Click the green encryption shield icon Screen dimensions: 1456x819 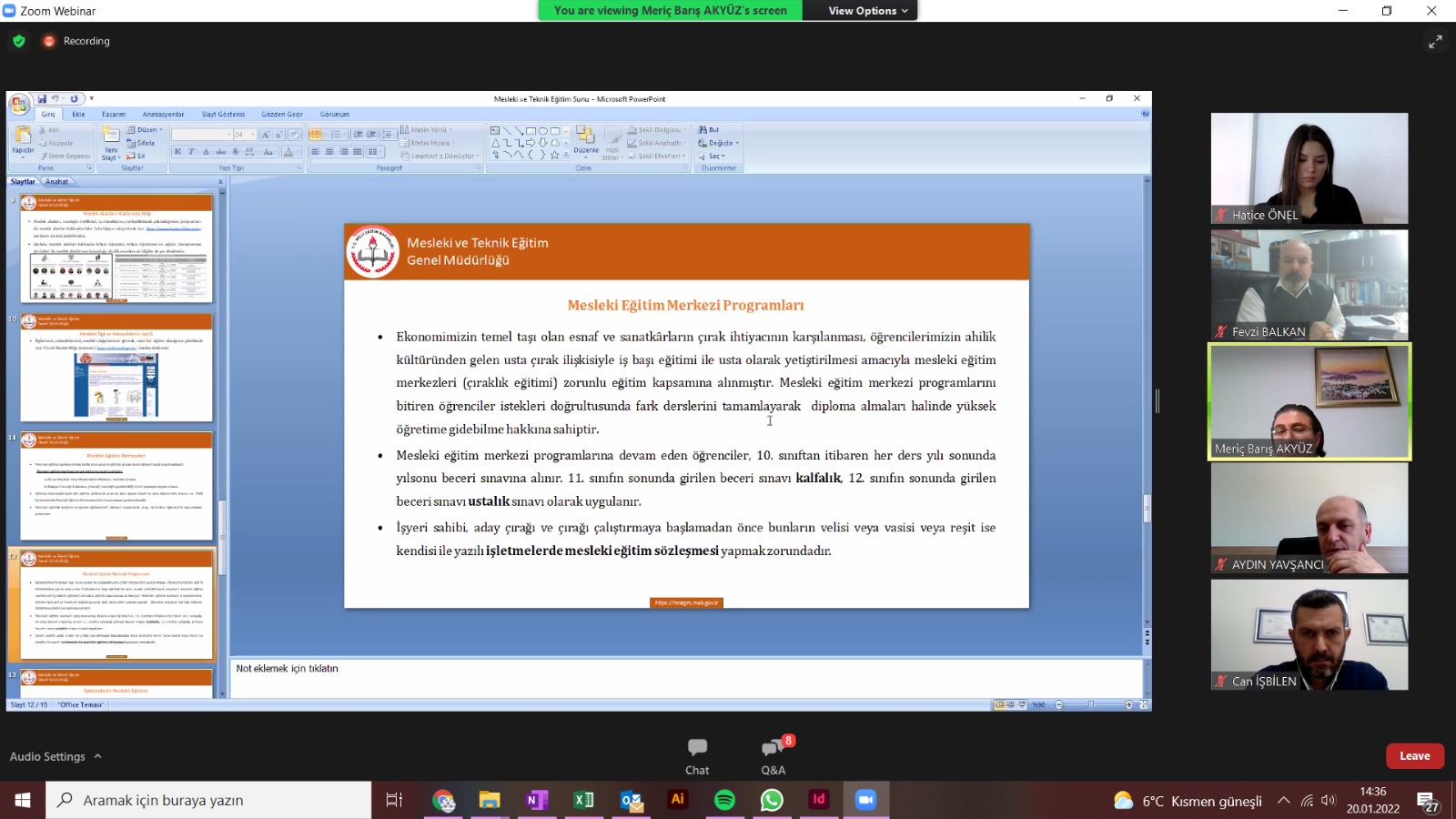[19, 41]
